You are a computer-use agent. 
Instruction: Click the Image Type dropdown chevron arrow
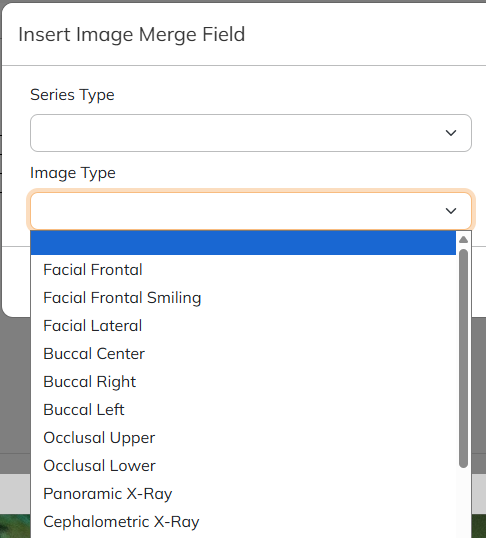[451, 210]
